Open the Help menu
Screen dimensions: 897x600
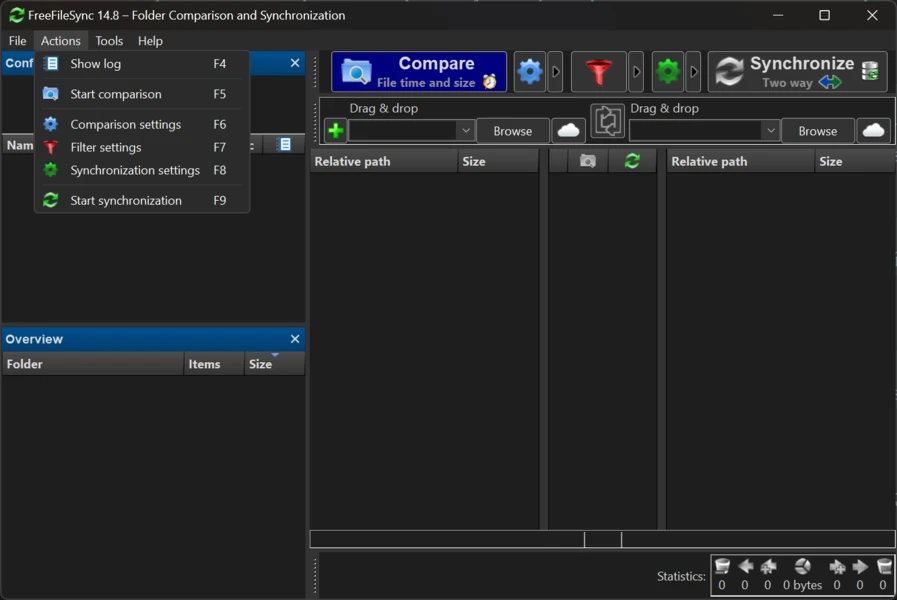(150, 41)
